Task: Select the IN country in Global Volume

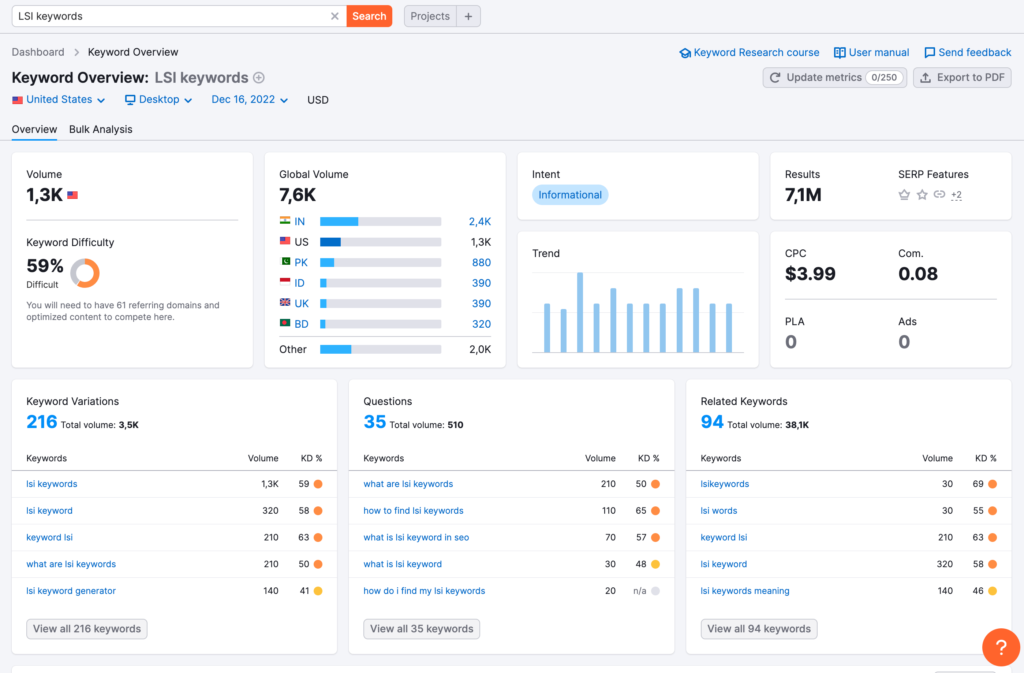Action: coord(299,222)
